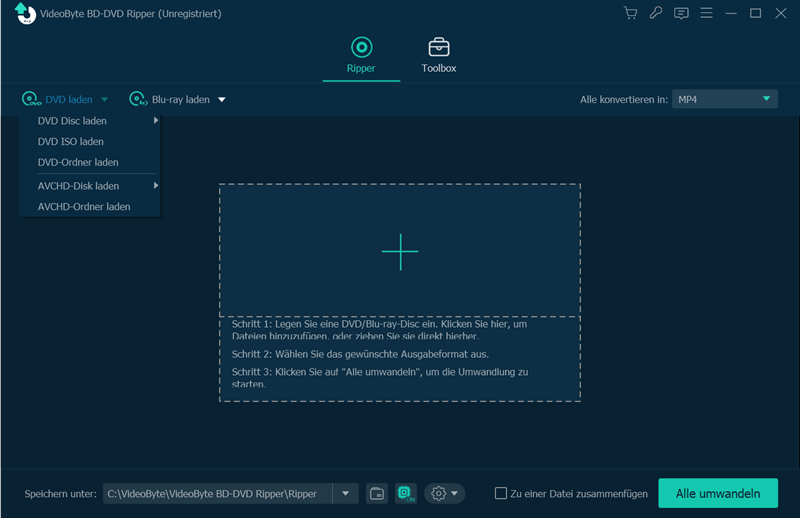Select 'DVD ISO laden' menu entry
Image resolution: width=800 pixels, height=518 pixels.
point(71,142)
